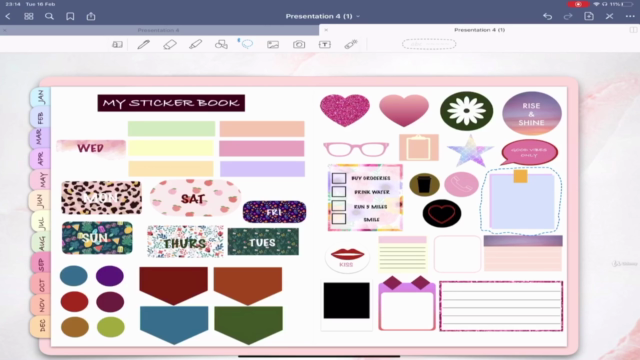Screen dimensions: 640x360
Task: Open the AUG month tab
Action: (x=41, y=243)
